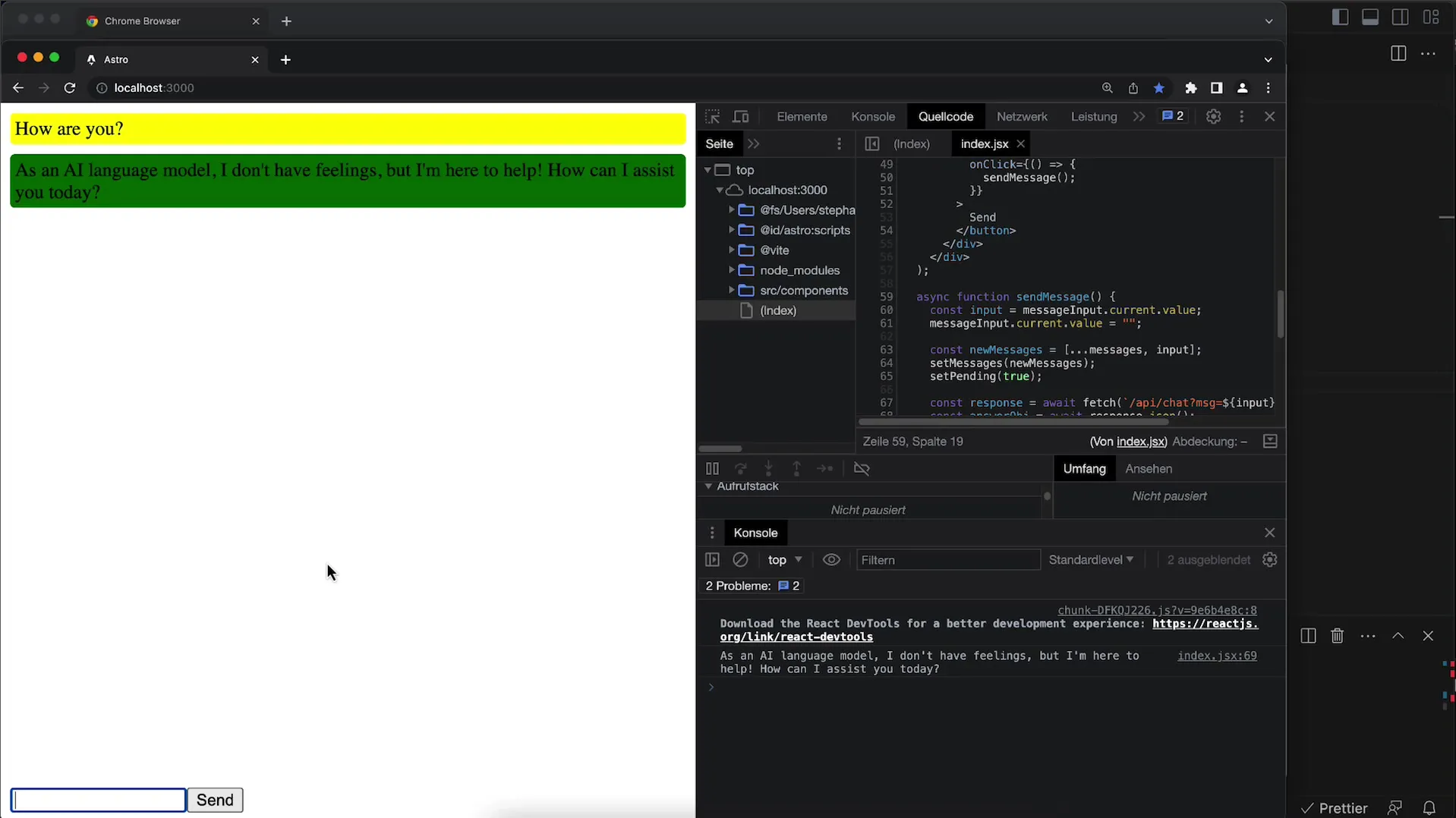1456x818 pixels.
Task: Toggle the device toolbar icon
Action: coord(741,117)
